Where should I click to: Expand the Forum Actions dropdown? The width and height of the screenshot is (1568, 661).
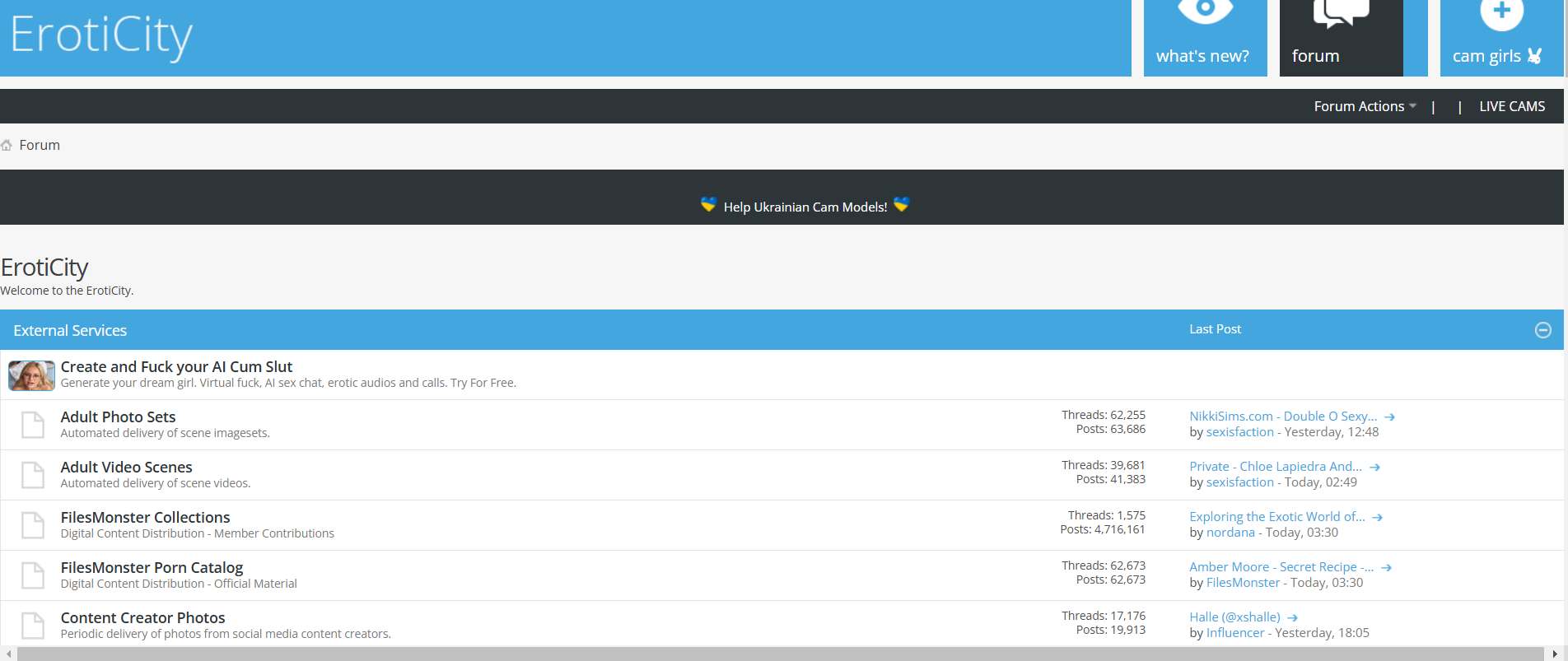point(1365,106)
